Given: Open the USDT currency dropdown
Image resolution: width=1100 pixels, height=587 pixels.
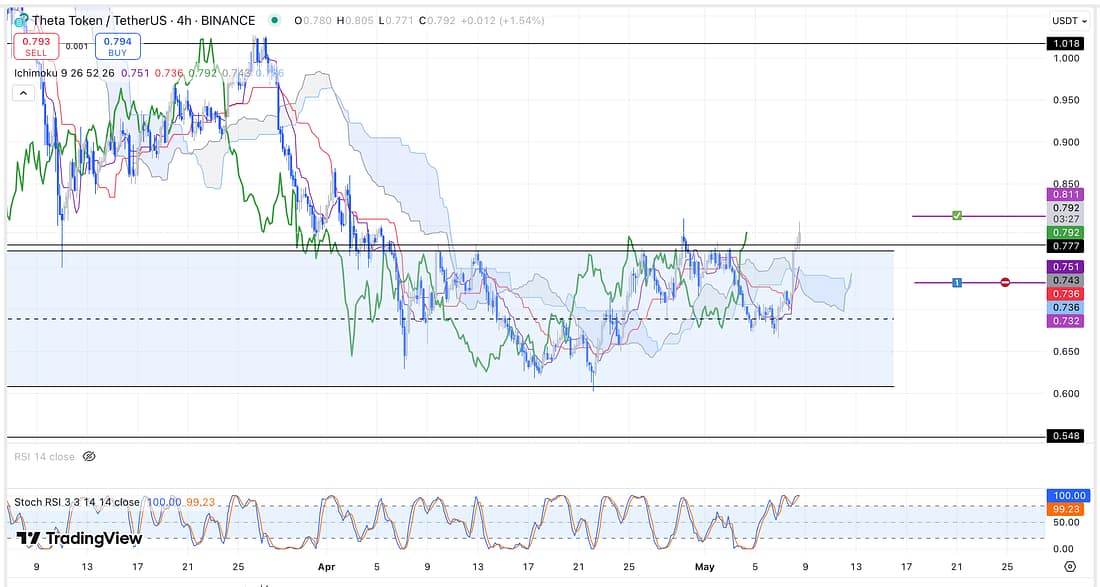Looking at the screenshot, I should pos(1067,20).
